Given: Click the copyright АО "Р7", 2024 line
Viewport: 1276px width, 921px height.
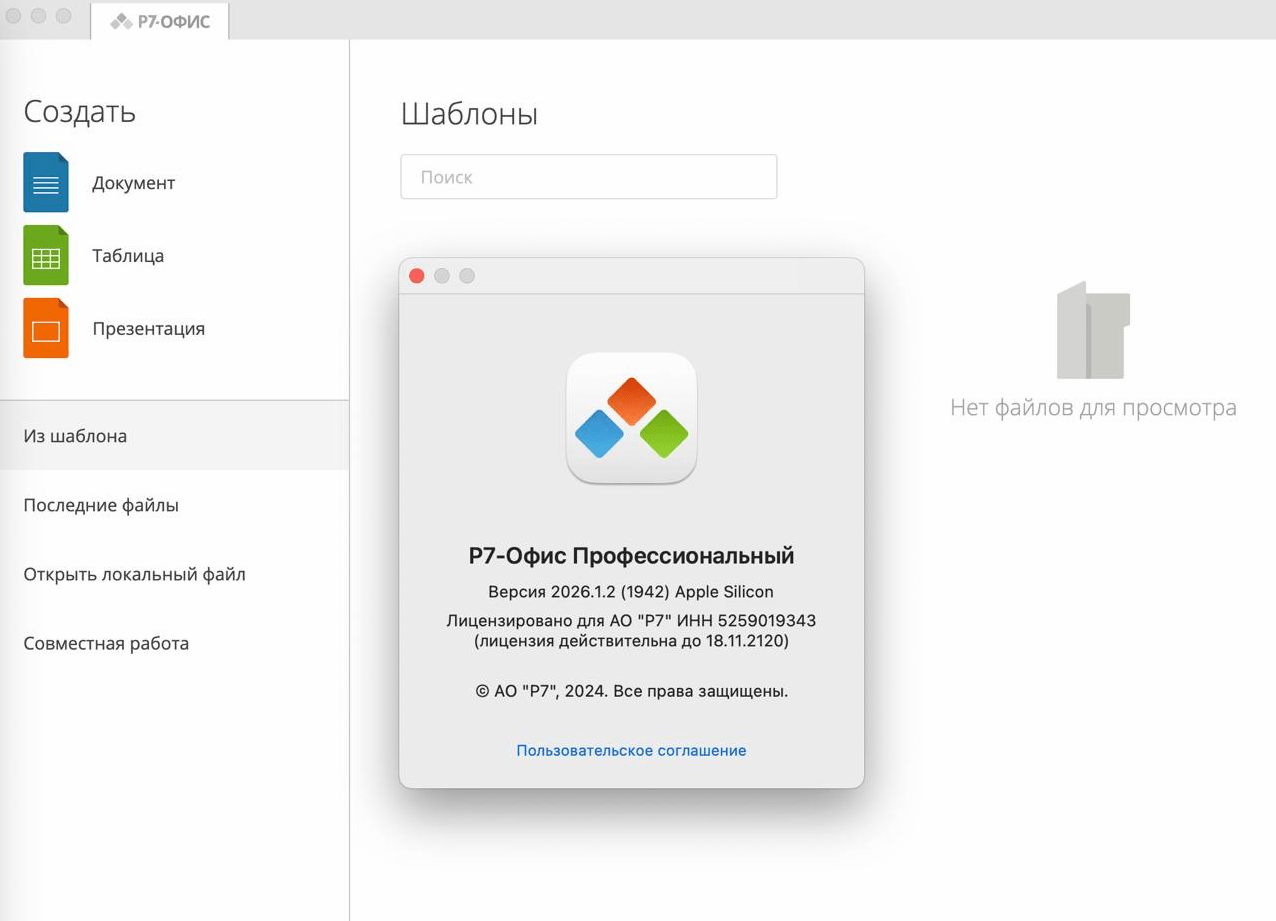Looking at the screenshot, I should pos(631,690).
